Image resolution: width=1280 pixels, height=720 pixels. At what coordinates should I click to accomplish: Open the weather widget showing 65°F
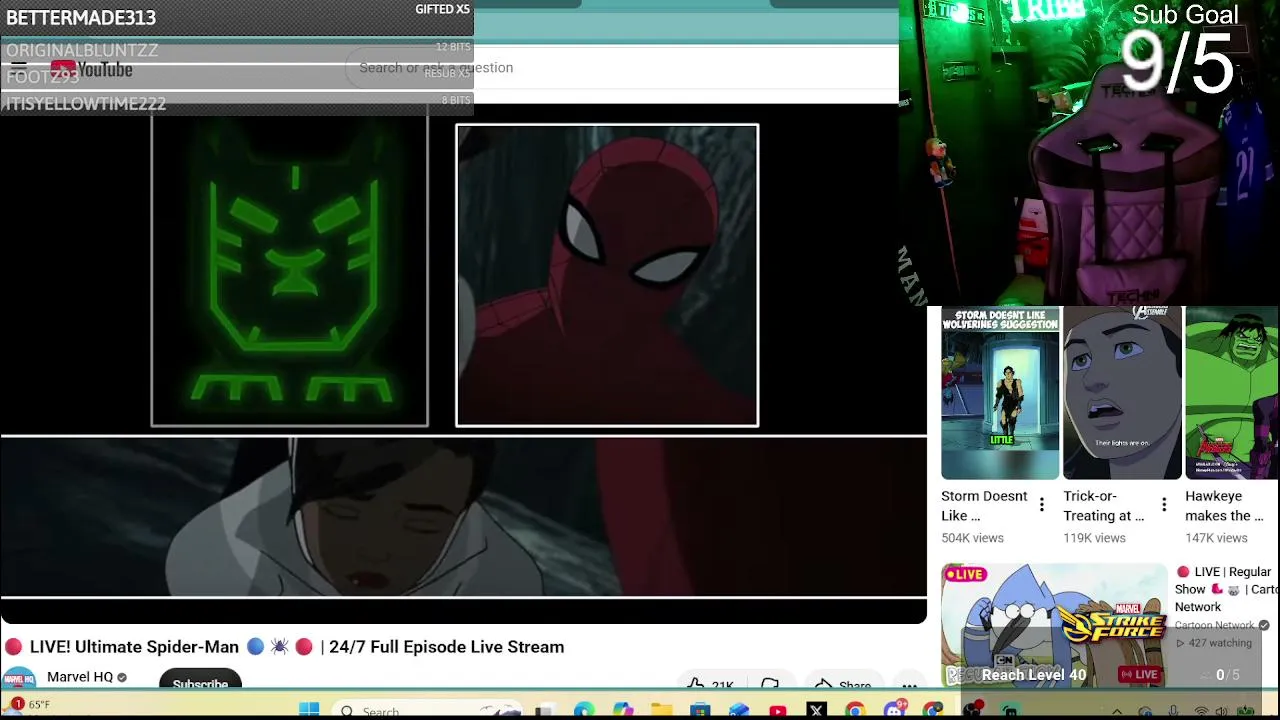coord(29,705)
